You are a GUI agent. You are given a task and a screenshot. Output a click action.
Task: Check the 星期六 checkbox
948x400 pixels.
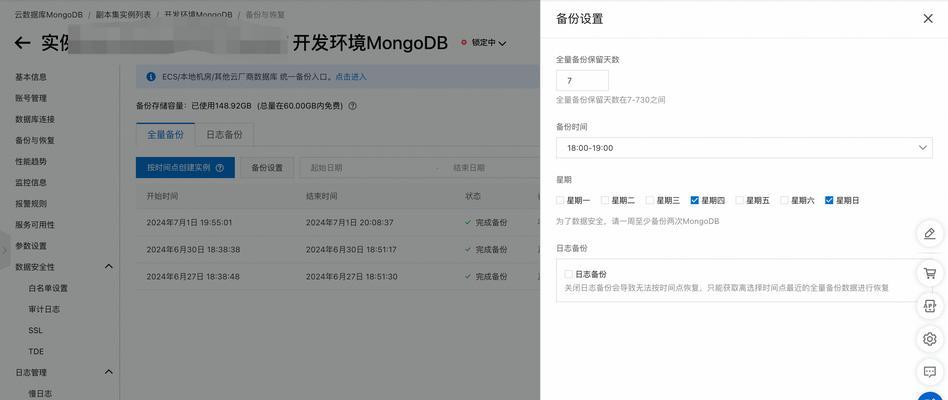pyautogui.click(x=784, y=200)
